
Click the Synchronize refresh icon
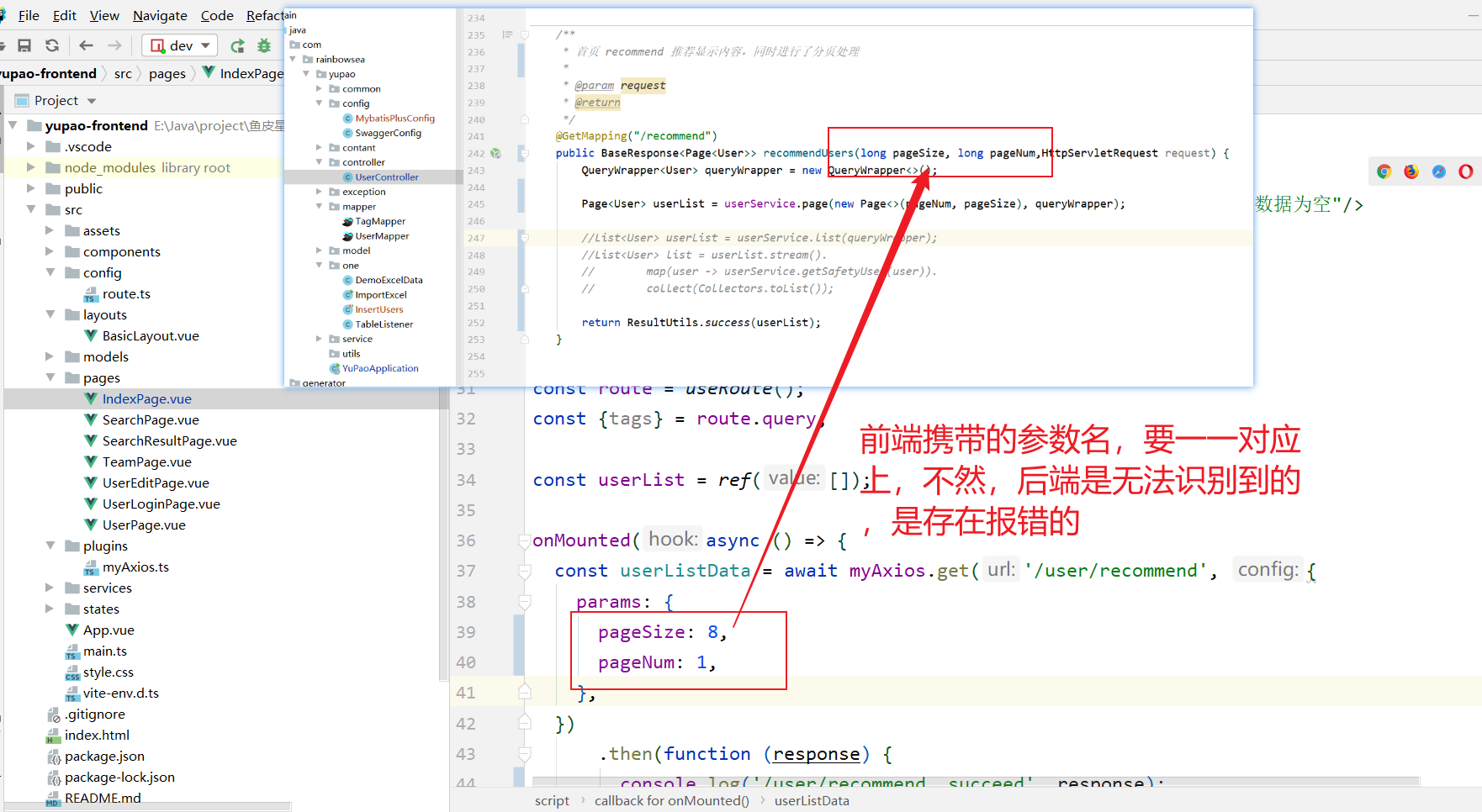tap(52, 45)
